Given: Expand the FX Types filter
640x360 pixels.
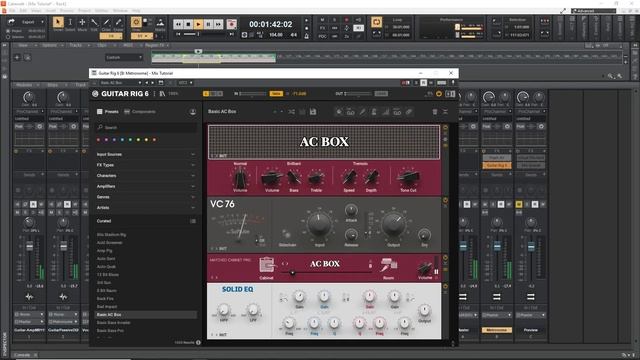Looking at the screenshot, I should [x=145, y=165].
